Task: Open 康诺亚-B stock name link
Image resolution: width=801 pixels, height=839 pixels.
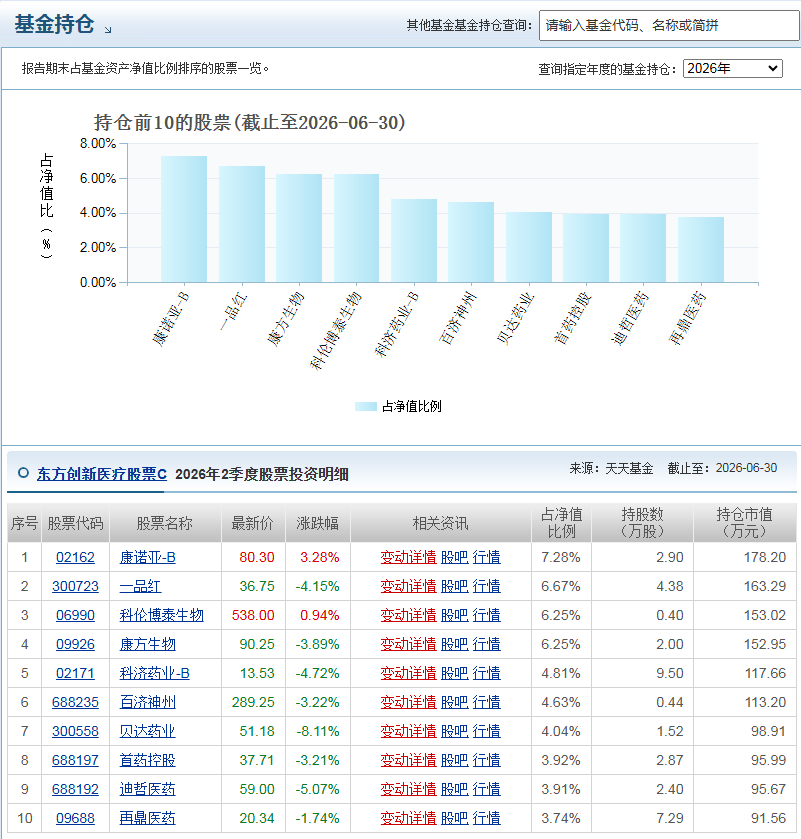Action: (x=148, y=558)
